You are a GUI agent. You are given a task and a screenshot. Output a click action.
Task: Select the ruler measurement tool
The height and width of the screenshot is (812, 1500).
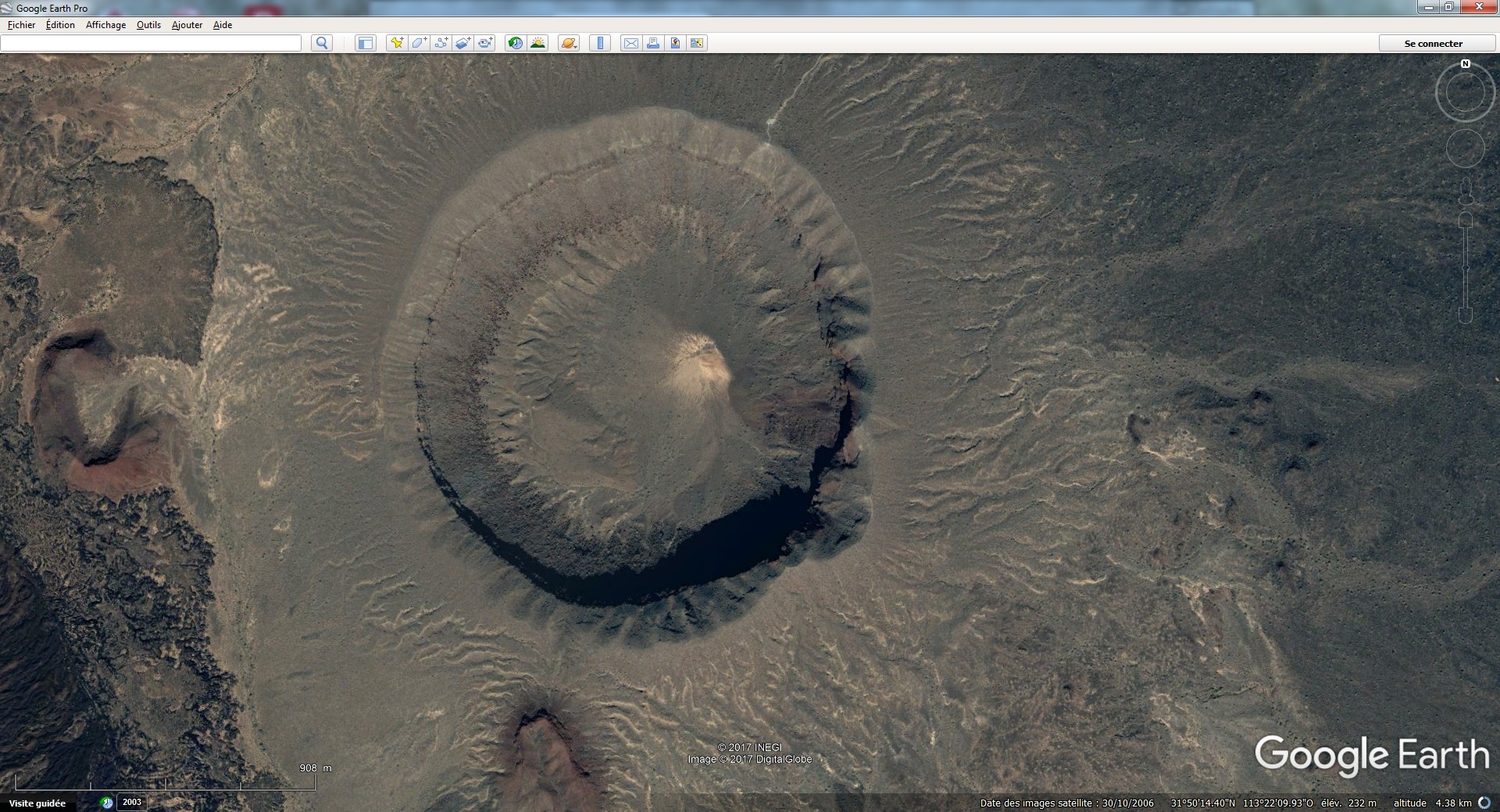point(600,43)
